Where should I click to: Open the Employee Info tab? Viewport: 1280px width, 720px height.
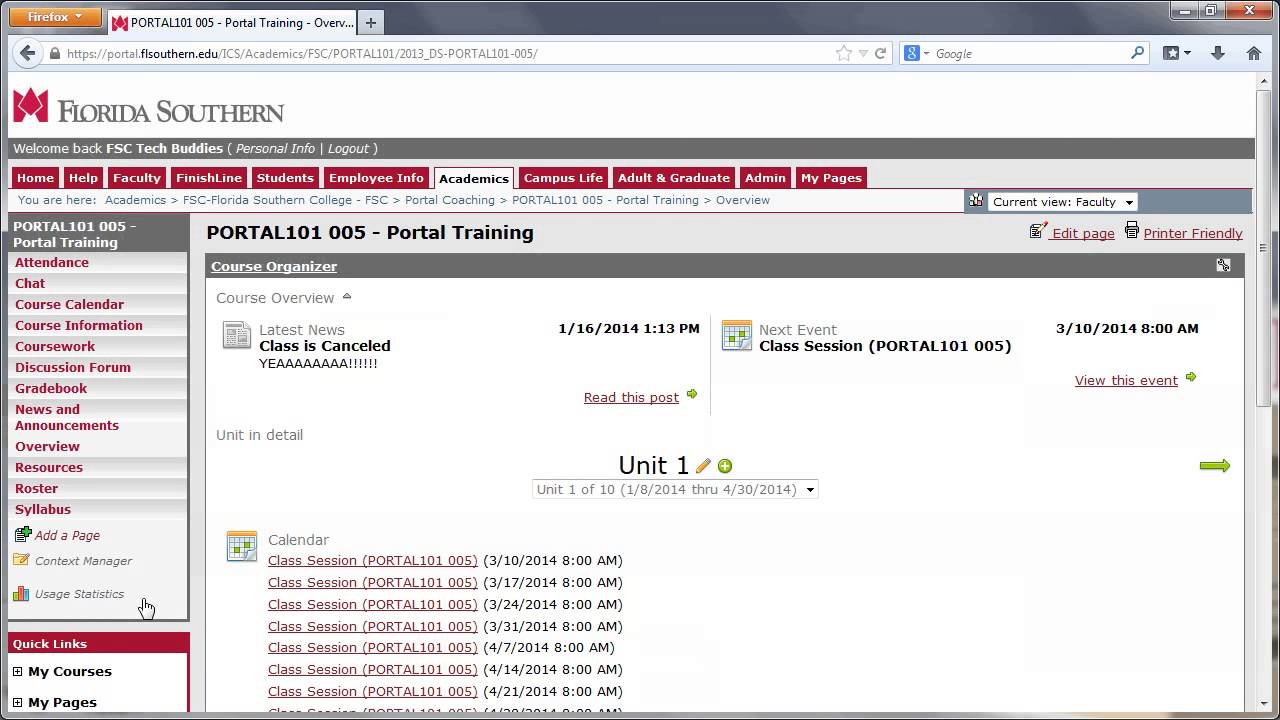pyautogui.click(x=376, y=177)
